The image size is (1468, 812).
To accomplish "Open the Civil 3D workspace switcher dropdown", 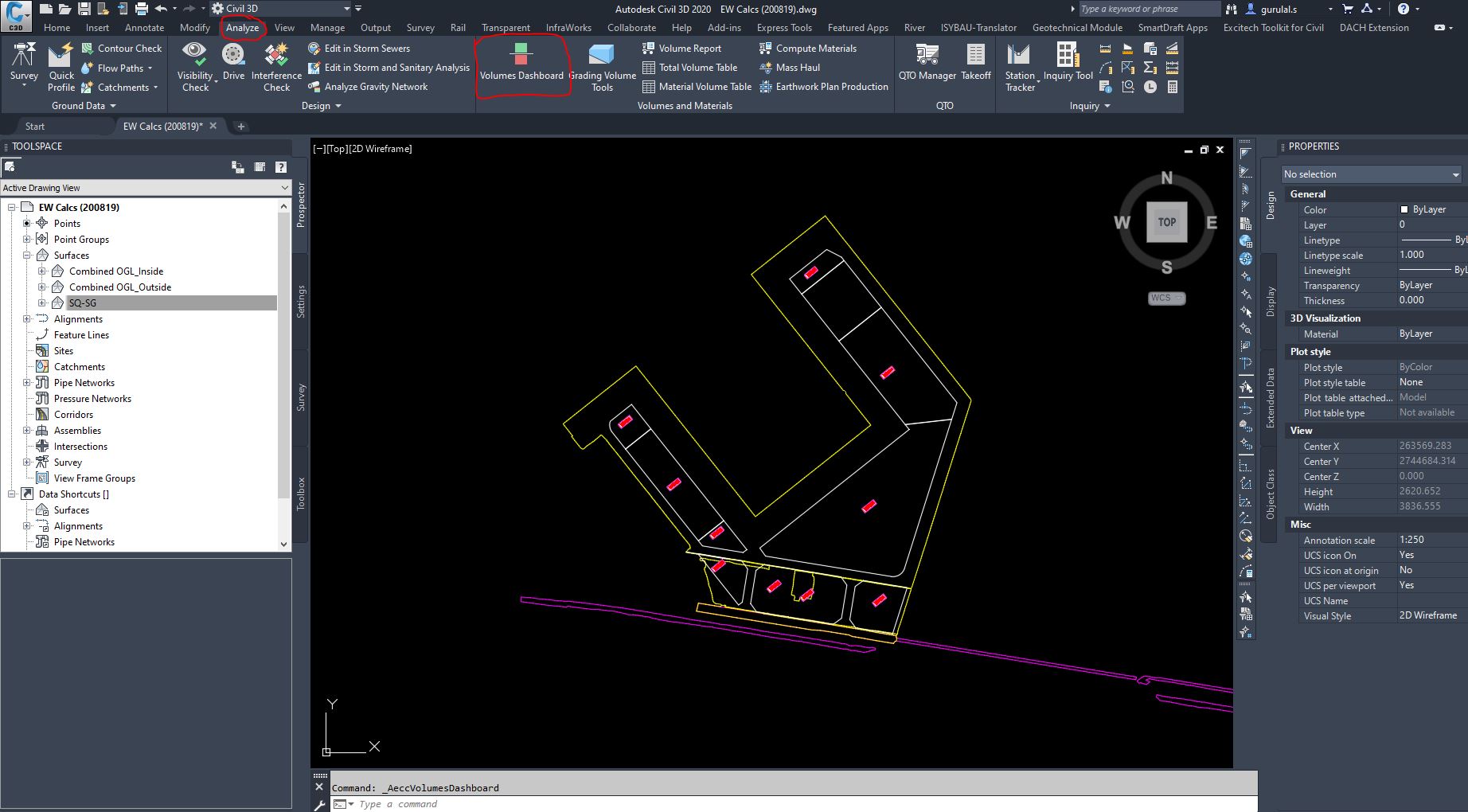I will point(348,9).
